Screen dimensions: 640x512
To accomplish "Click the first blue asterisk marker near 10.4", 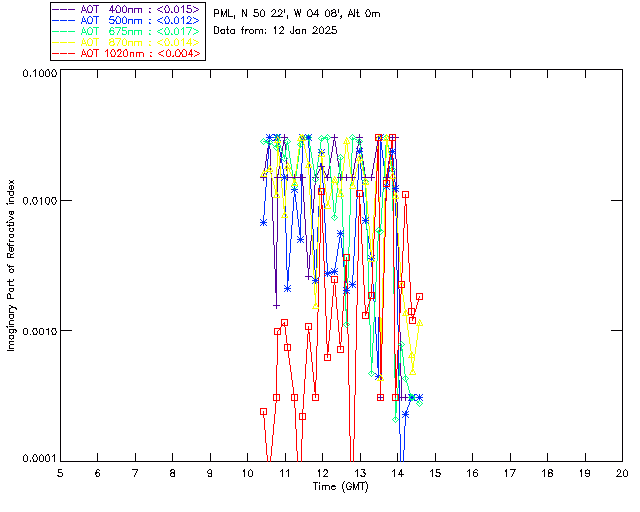I will (263, 223).
